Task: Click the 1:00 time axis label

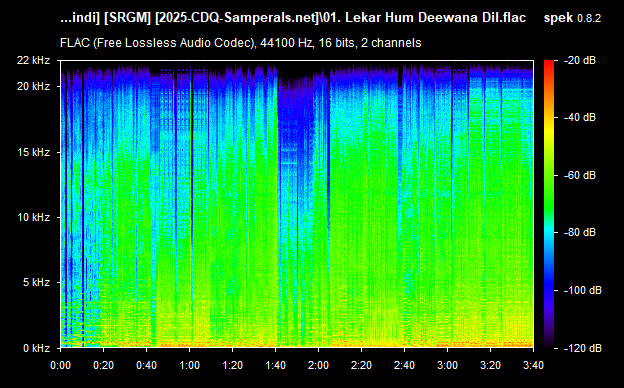Action: (x=189, y=365)
